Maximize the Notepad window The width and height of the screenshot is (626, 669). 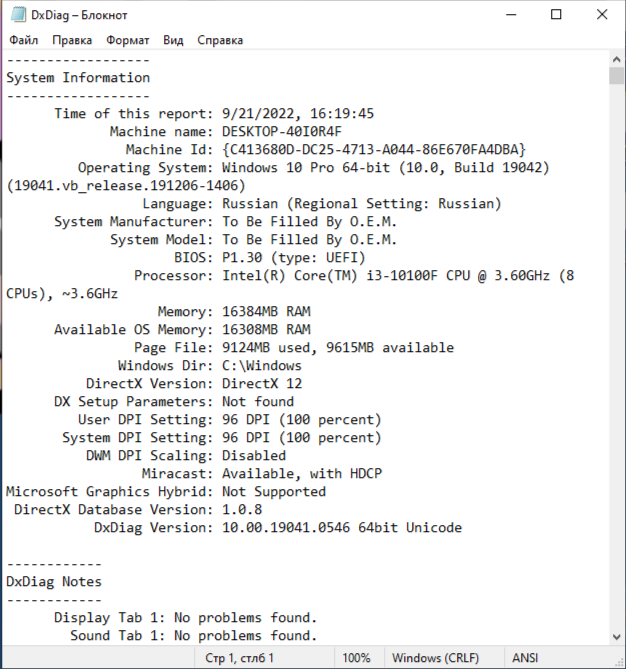click(556, 15)
